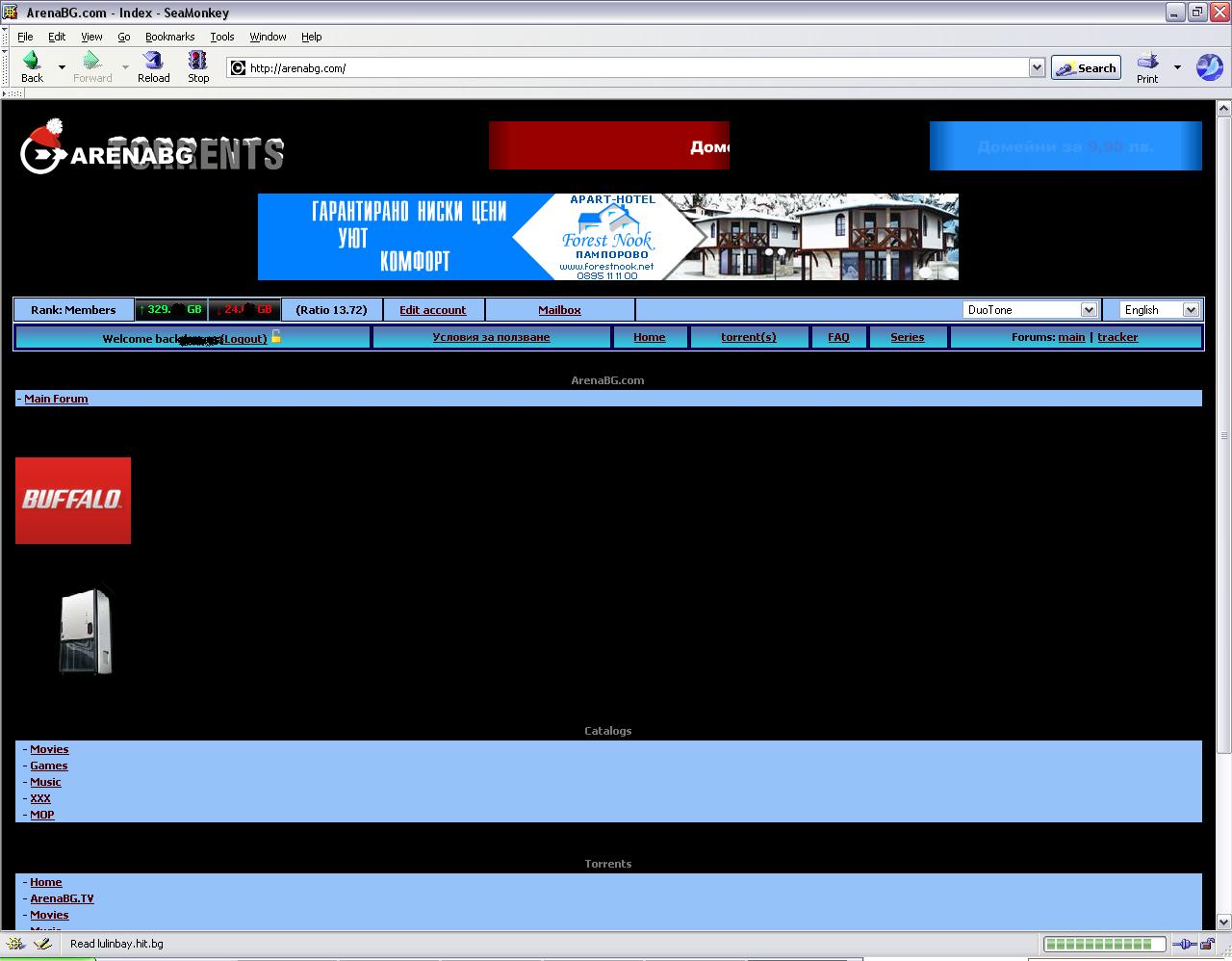Image resolution: width=1232 pixels, height=961 pixels.
Task: Open the Условия за ползване link
Action: tap(491, 337)
